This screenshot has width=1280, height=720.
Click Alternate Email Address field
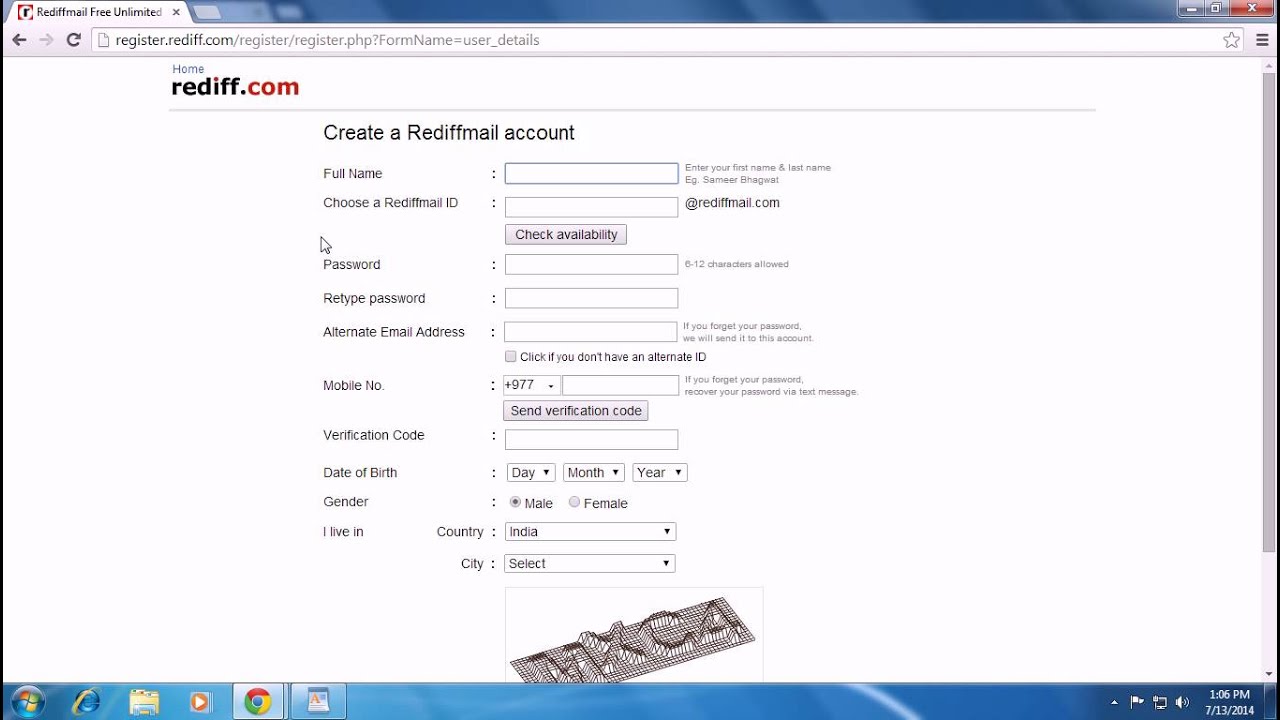click(x=590, y=332)
